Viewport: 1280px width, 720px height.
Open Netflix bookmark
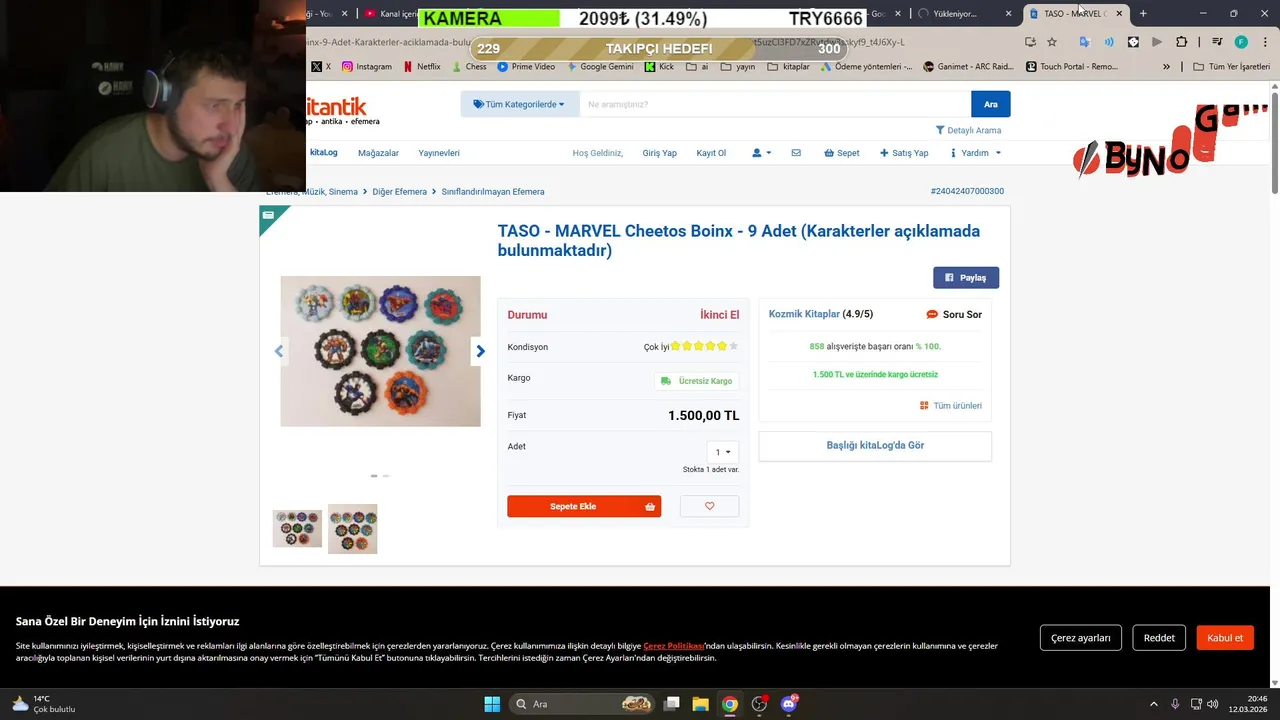(421, 67)
